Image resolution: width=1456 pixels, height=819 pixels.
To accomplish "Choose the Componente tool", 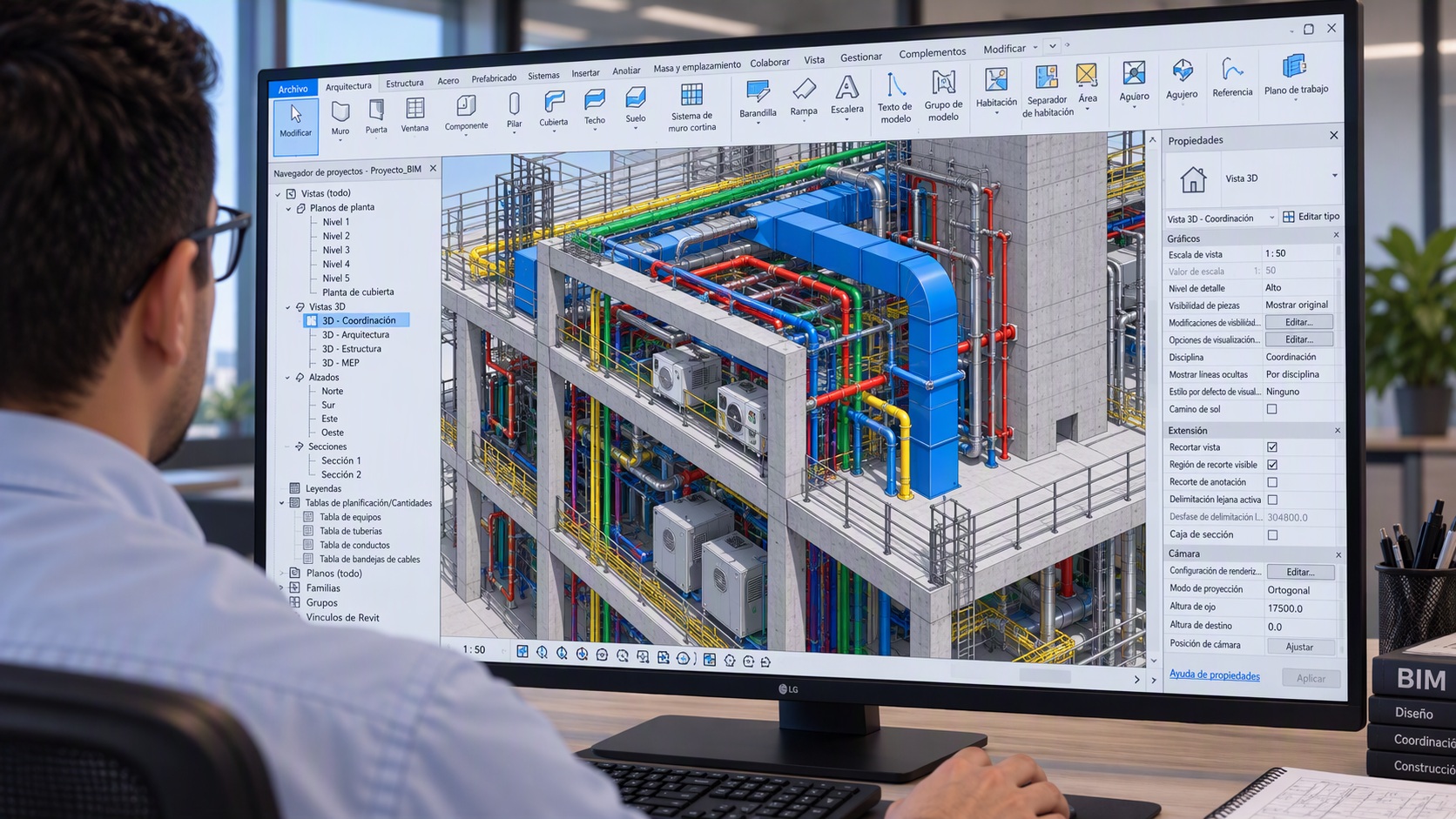I will click(466, 113).
